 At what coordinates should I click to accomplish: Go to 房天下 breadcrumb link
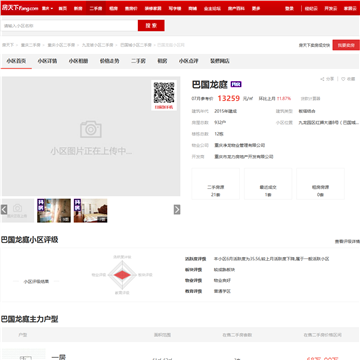(x=8, y=45)
